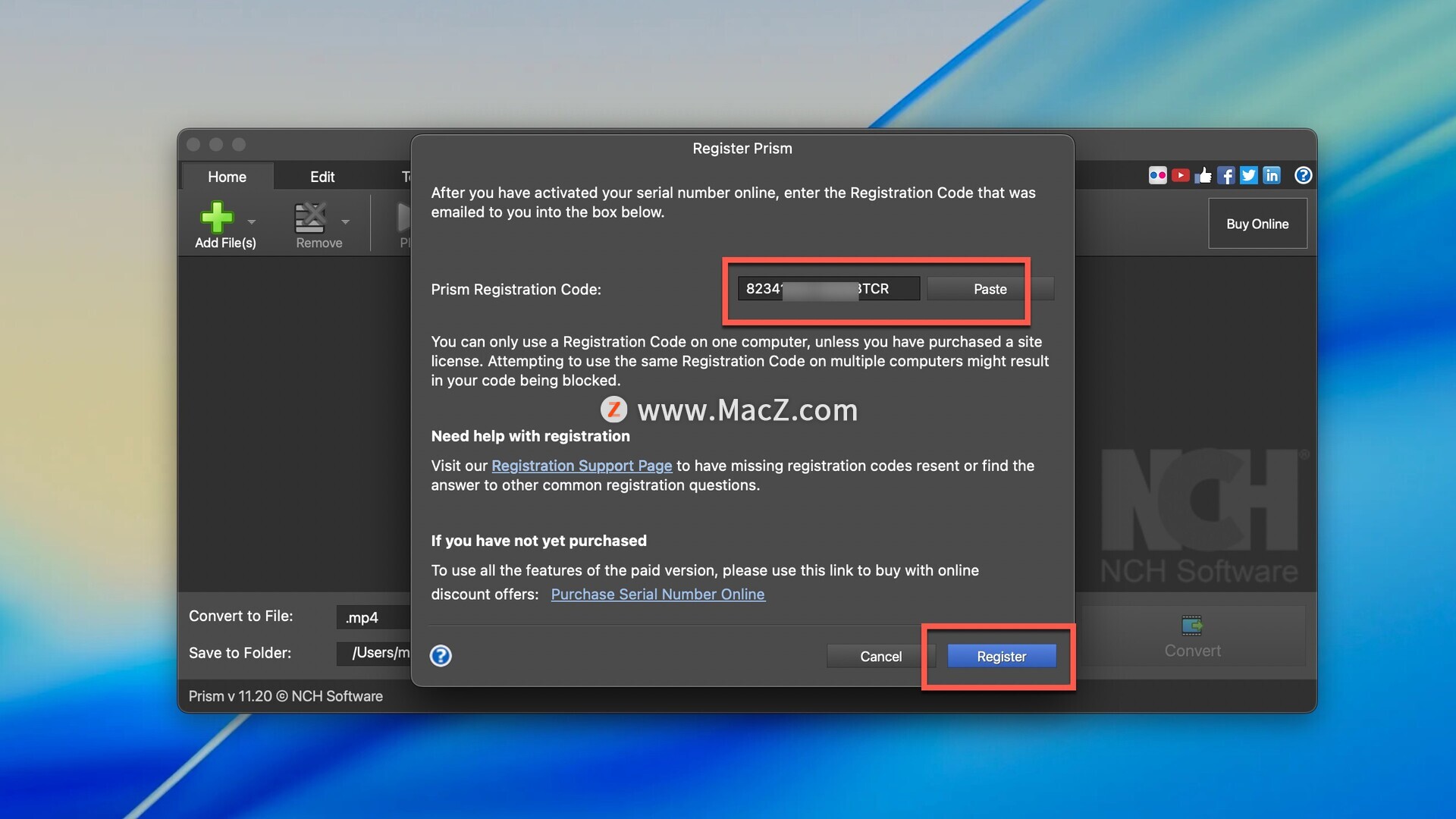Open the Twitter share icon
Screen dimensions: 1456x819
[1249, 175]
